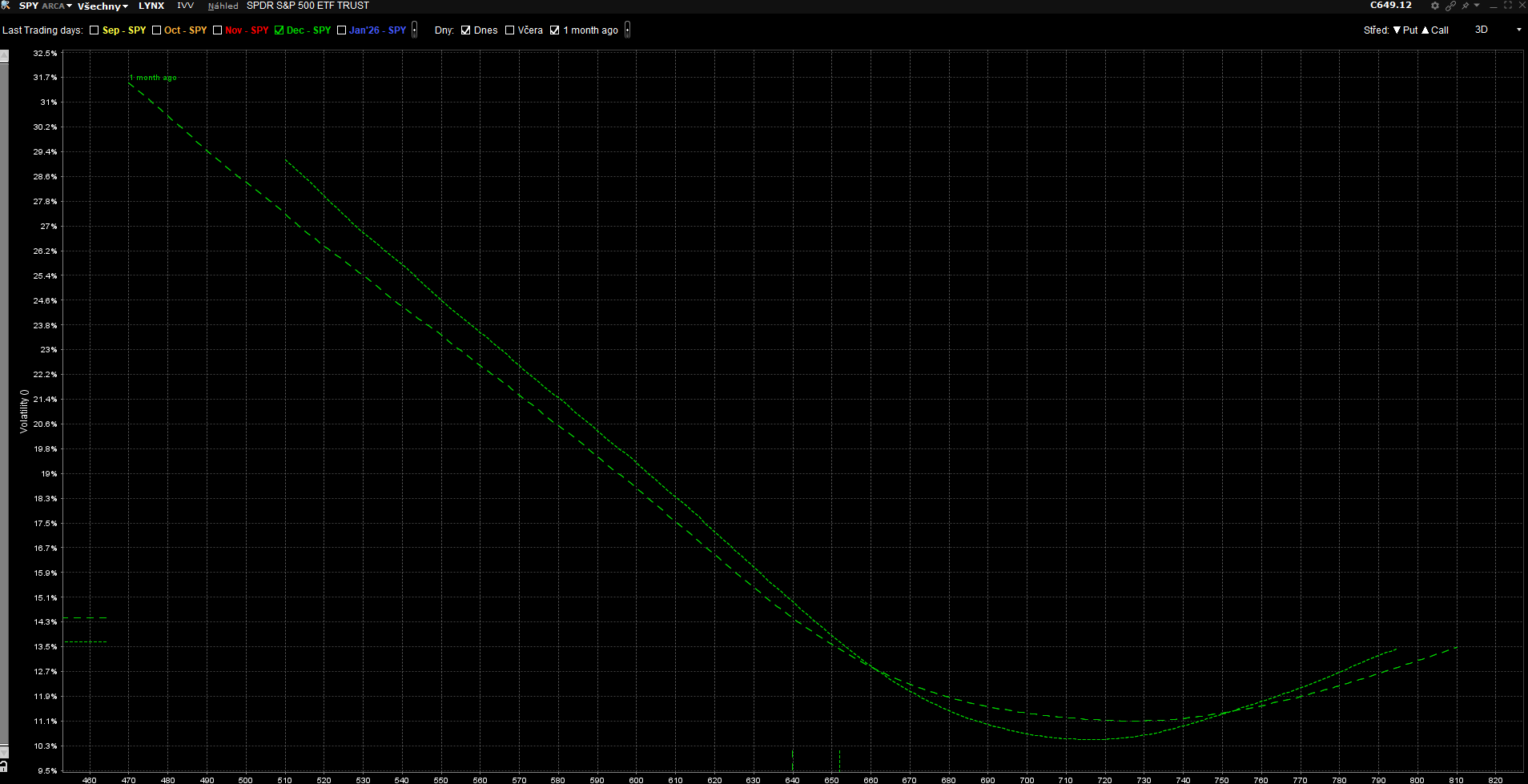Click the chain link grouping icon
The height and width of the screenshot is (784, 1528).
click(1450, 6)
